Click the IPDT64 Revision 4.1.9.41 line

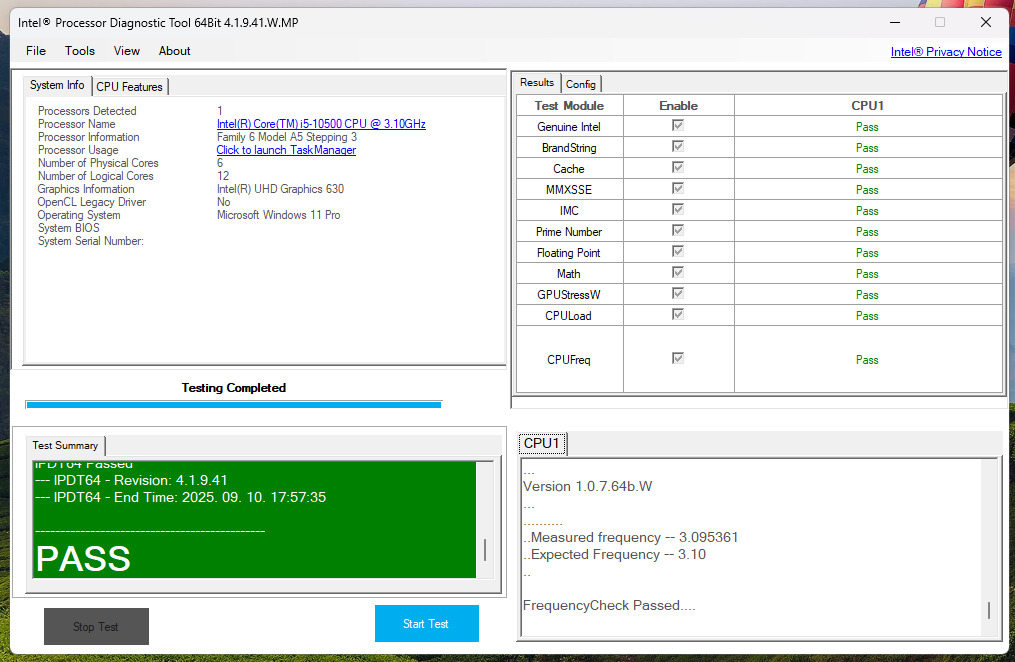tap(131, 480)
